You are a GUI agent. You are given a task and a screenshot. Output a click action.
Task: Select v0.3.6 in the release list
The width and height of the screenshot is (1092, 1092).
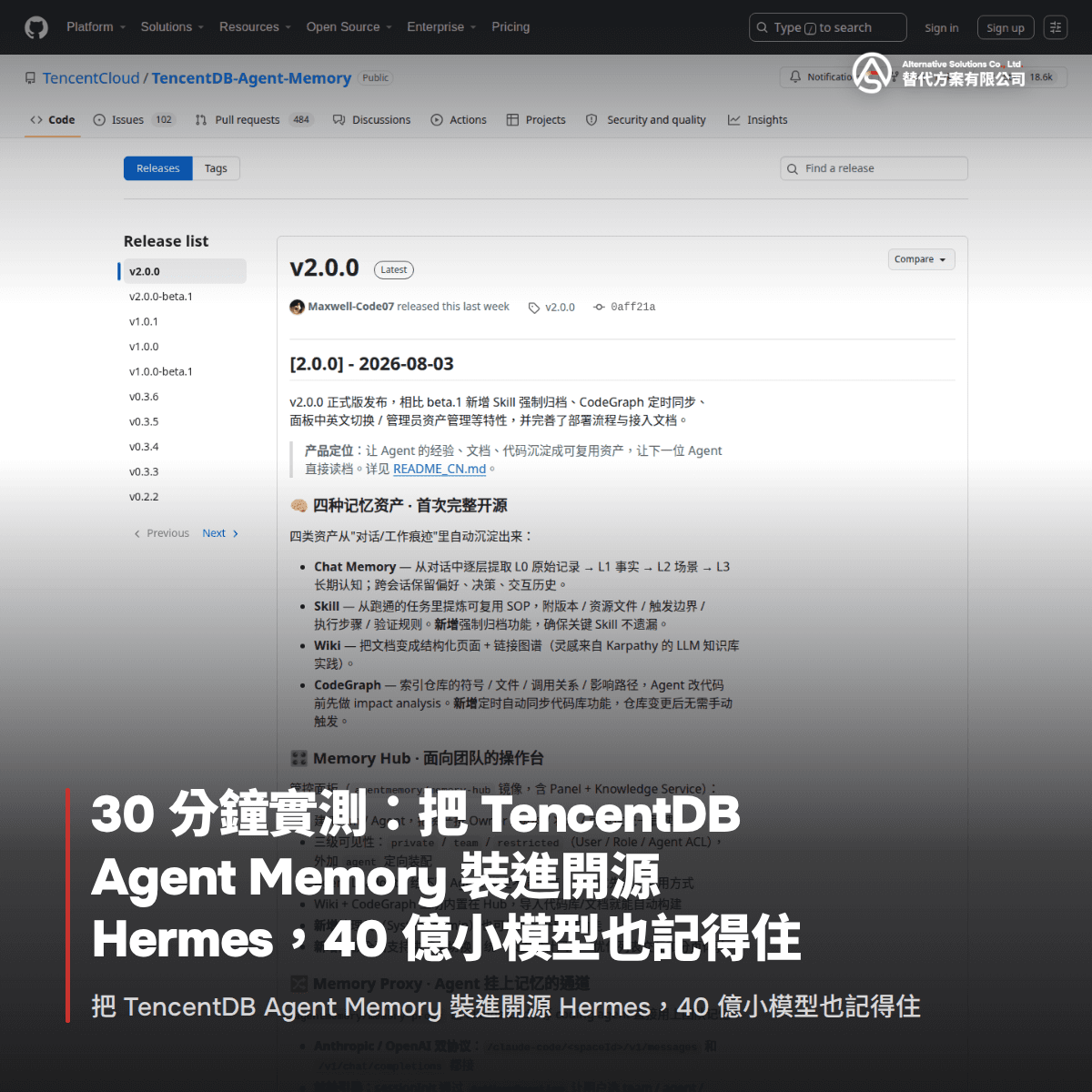point(144,397)
